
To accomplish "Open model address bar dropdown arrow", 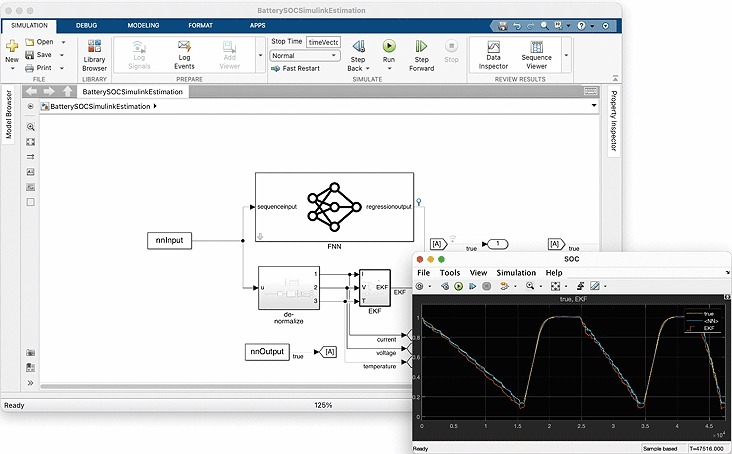I will pyautogui.click(x=594, y=105).
